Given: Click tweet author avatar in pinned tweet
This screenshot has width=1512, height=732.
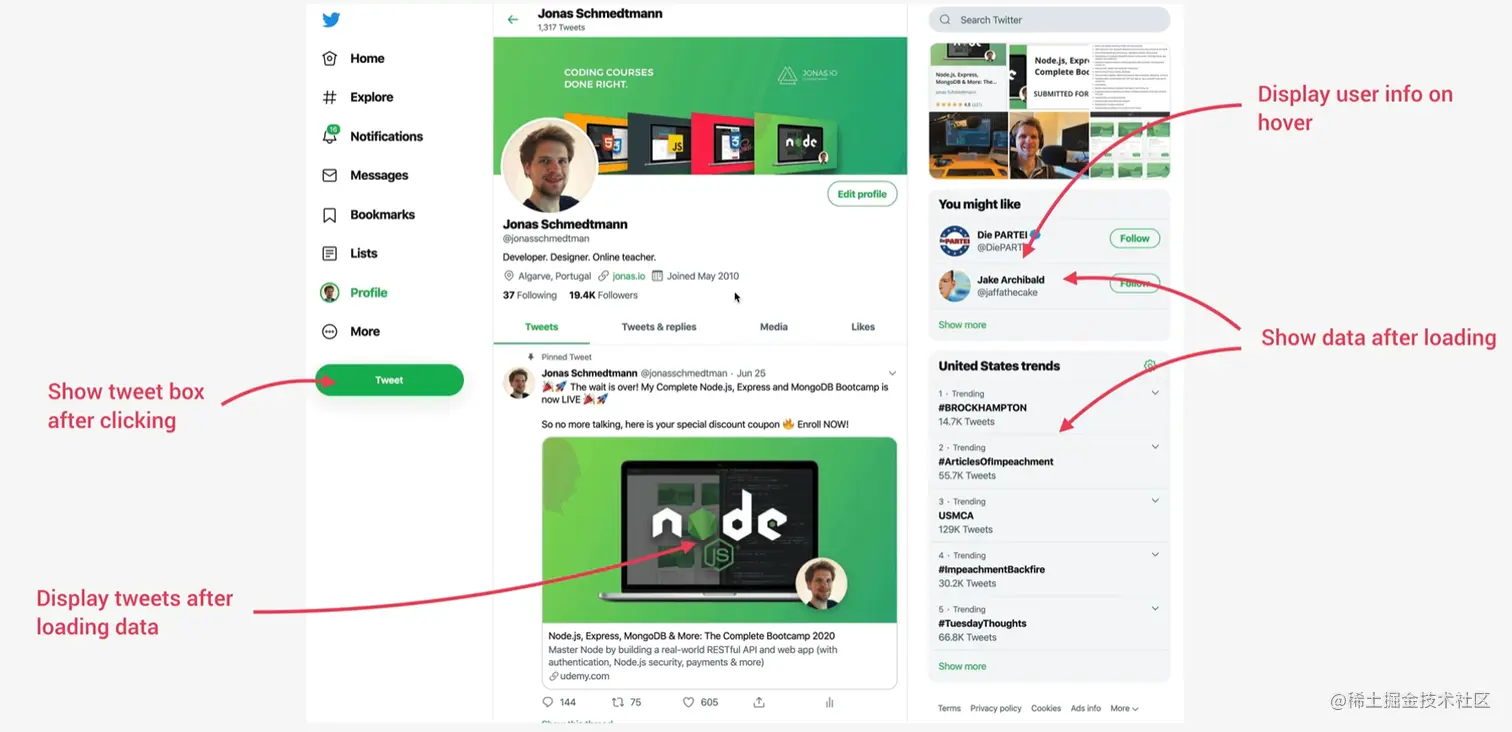Looking at the screenshot, I should [518, 383].
